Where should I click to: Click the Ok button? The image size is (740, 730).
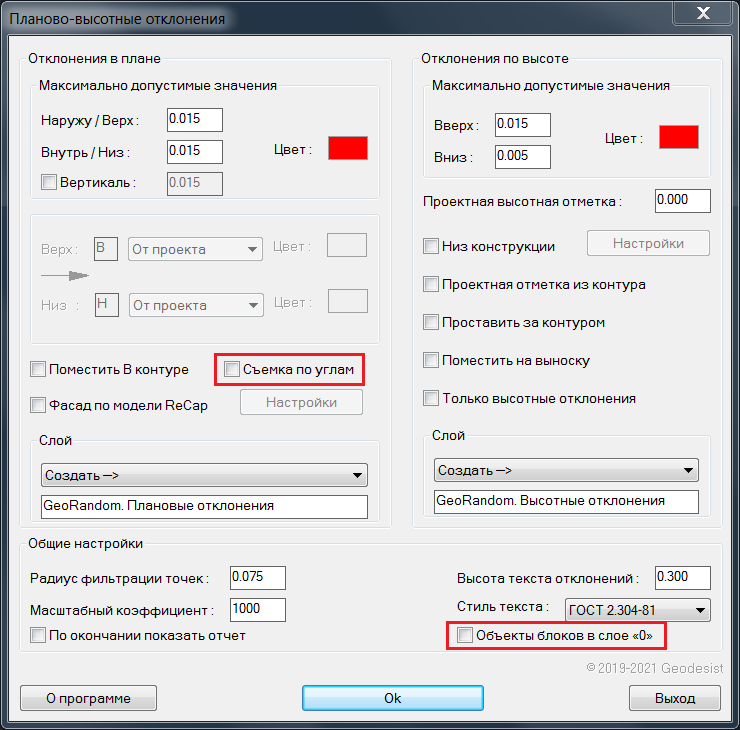(392, 698)
